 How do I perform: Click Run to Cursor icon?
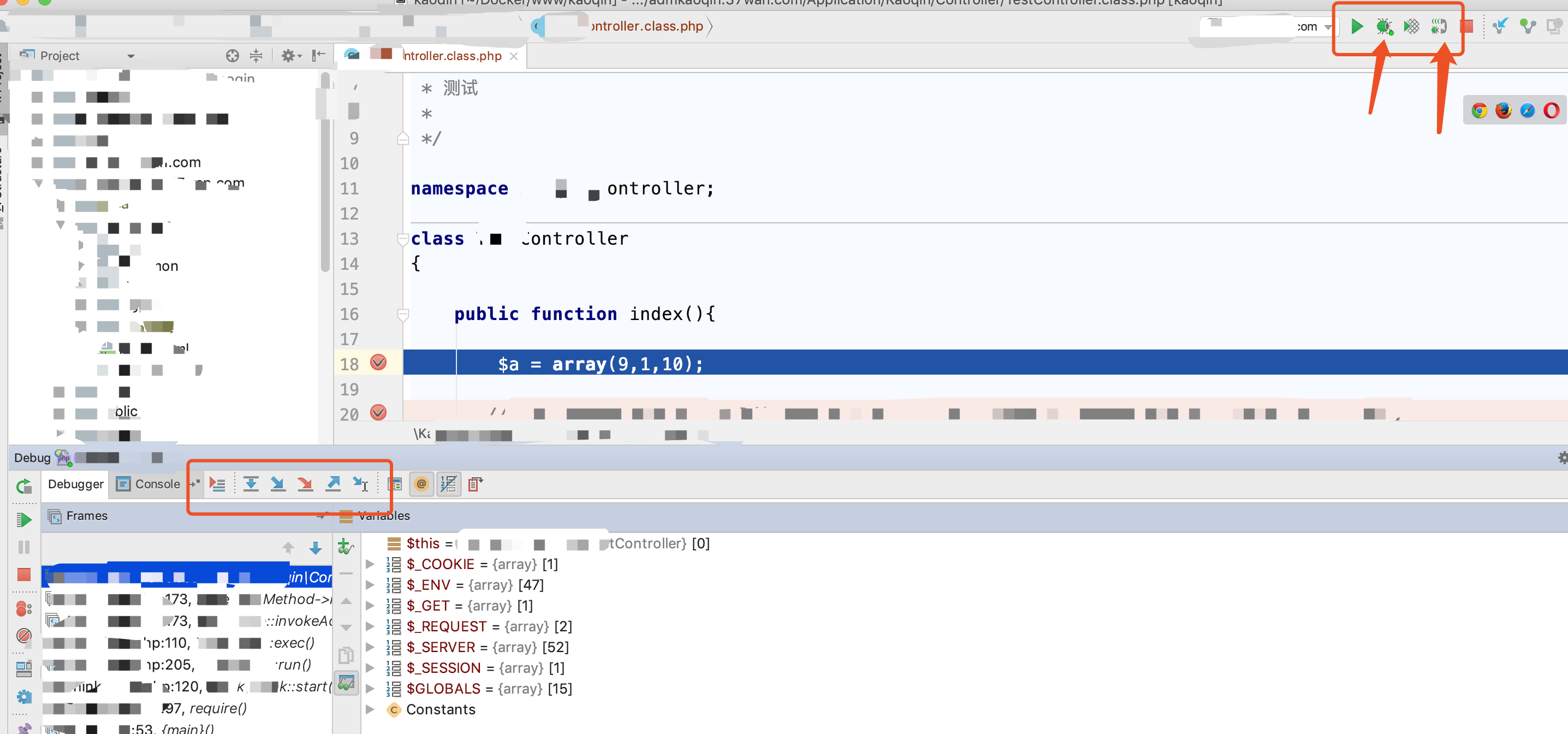360,484
